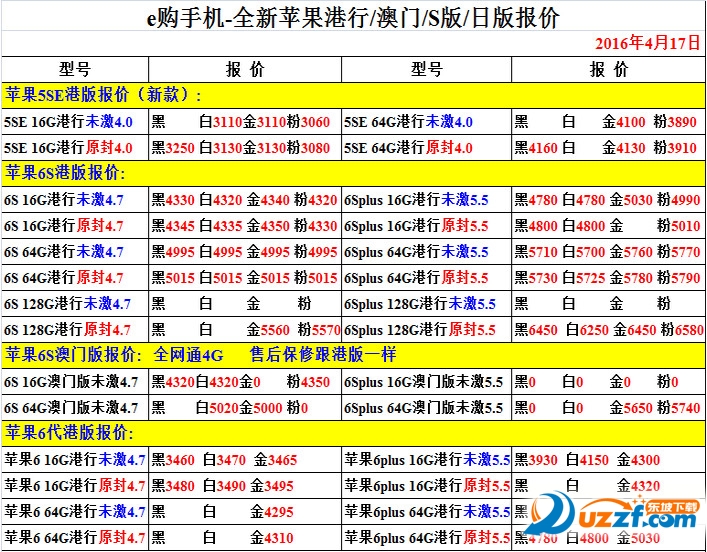Select model cell 6S 16G港行原封4.7
This screenshot has width=707, height=552.
64,225
